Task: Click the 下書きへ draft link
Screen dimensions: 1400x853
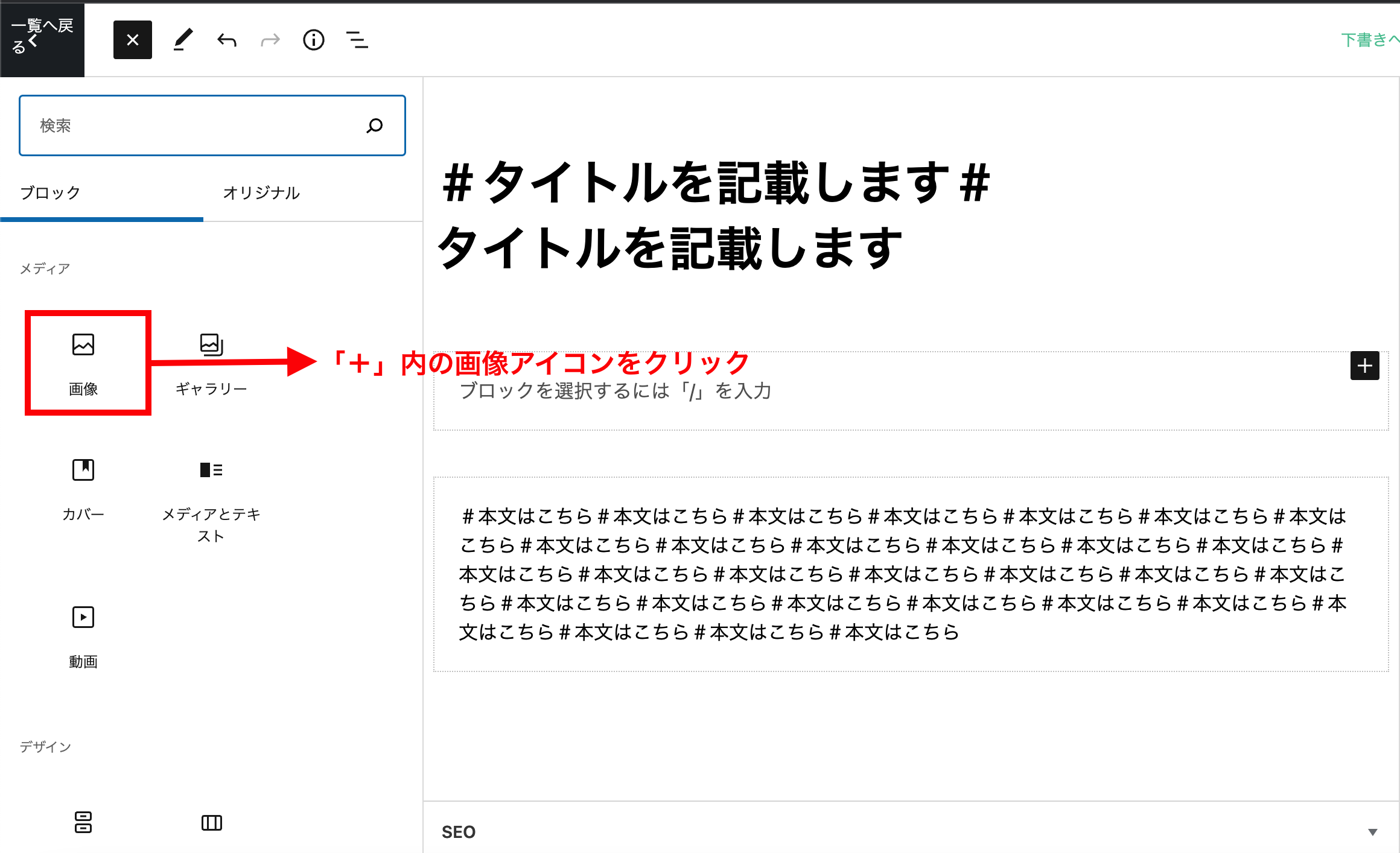Action: click(x=1369, y=40)
